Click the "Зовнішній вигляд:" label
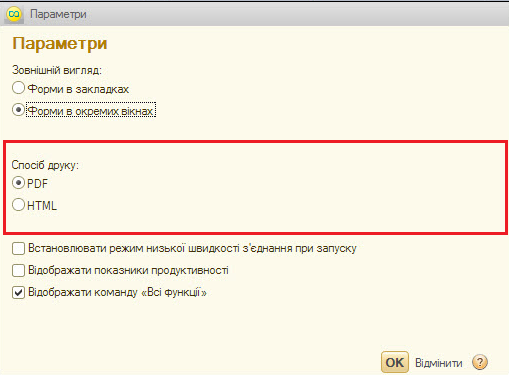Screen dimensions: 509x375 pos(57,70)
